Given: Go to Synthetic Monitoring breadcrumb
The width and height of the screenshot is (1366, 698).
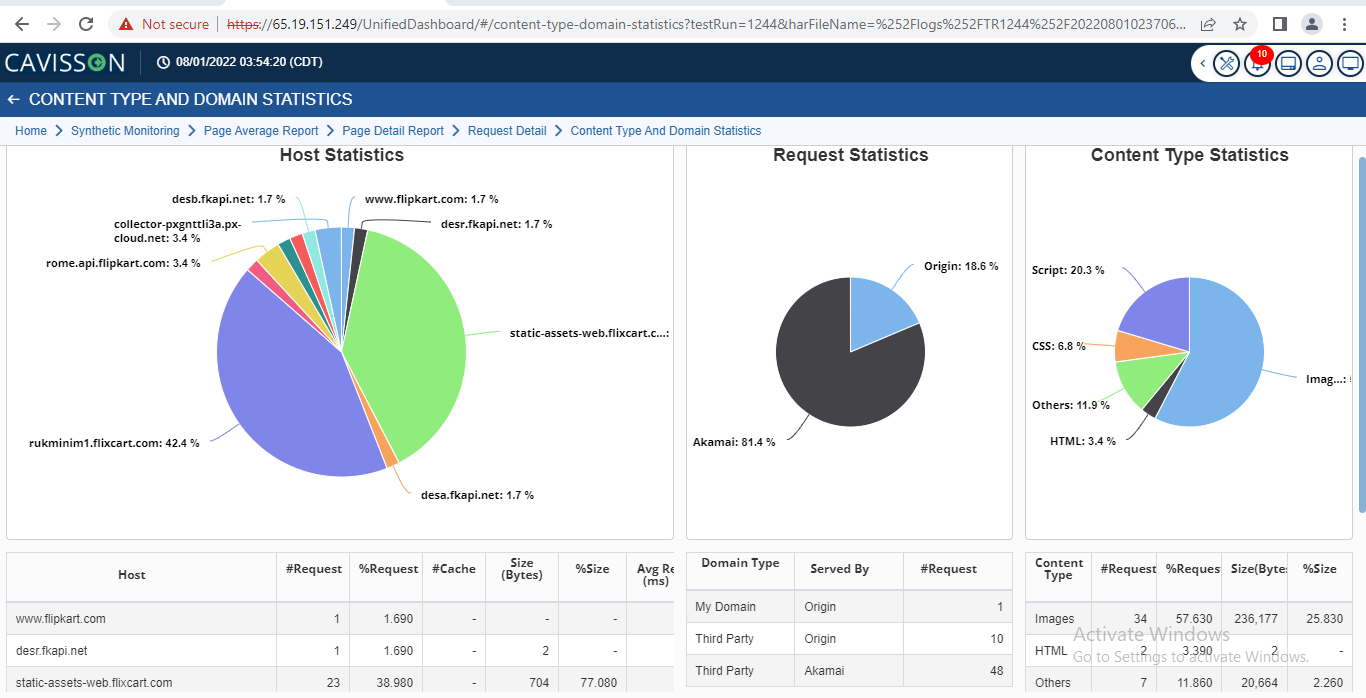Looking at the screenshot, I should click(125, 131).
